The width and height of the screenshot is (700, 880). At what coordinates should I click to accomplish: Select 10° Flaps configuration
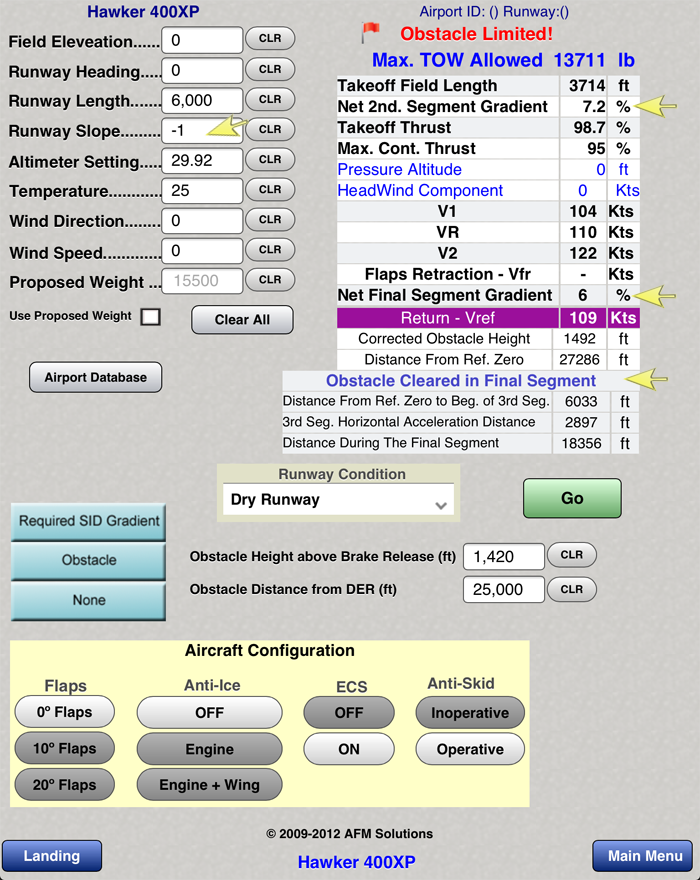[x=65, y=749]
